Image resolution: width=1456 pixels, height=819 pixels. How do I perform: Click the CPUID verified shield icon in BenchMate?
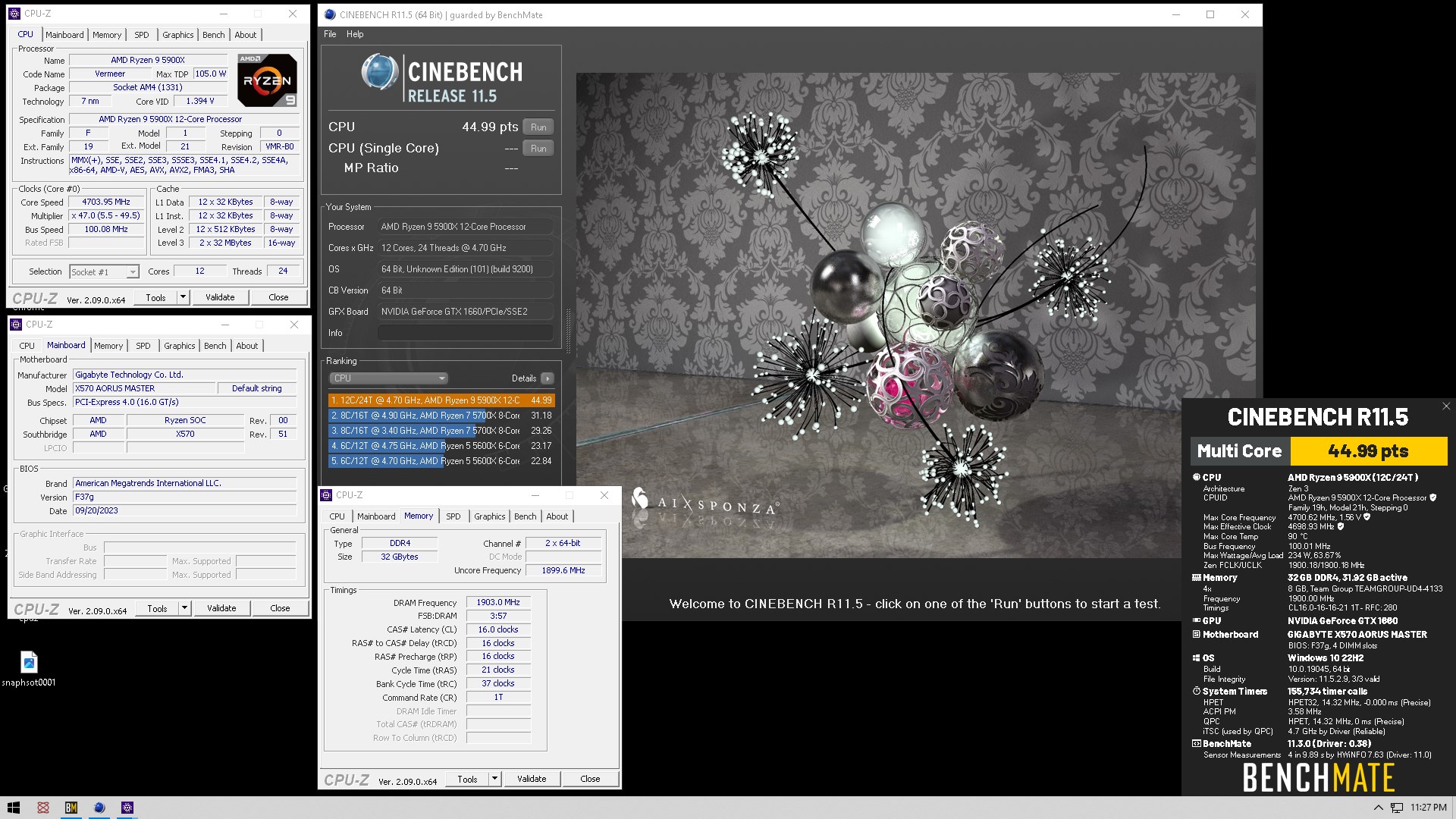tap(1433, 498)
